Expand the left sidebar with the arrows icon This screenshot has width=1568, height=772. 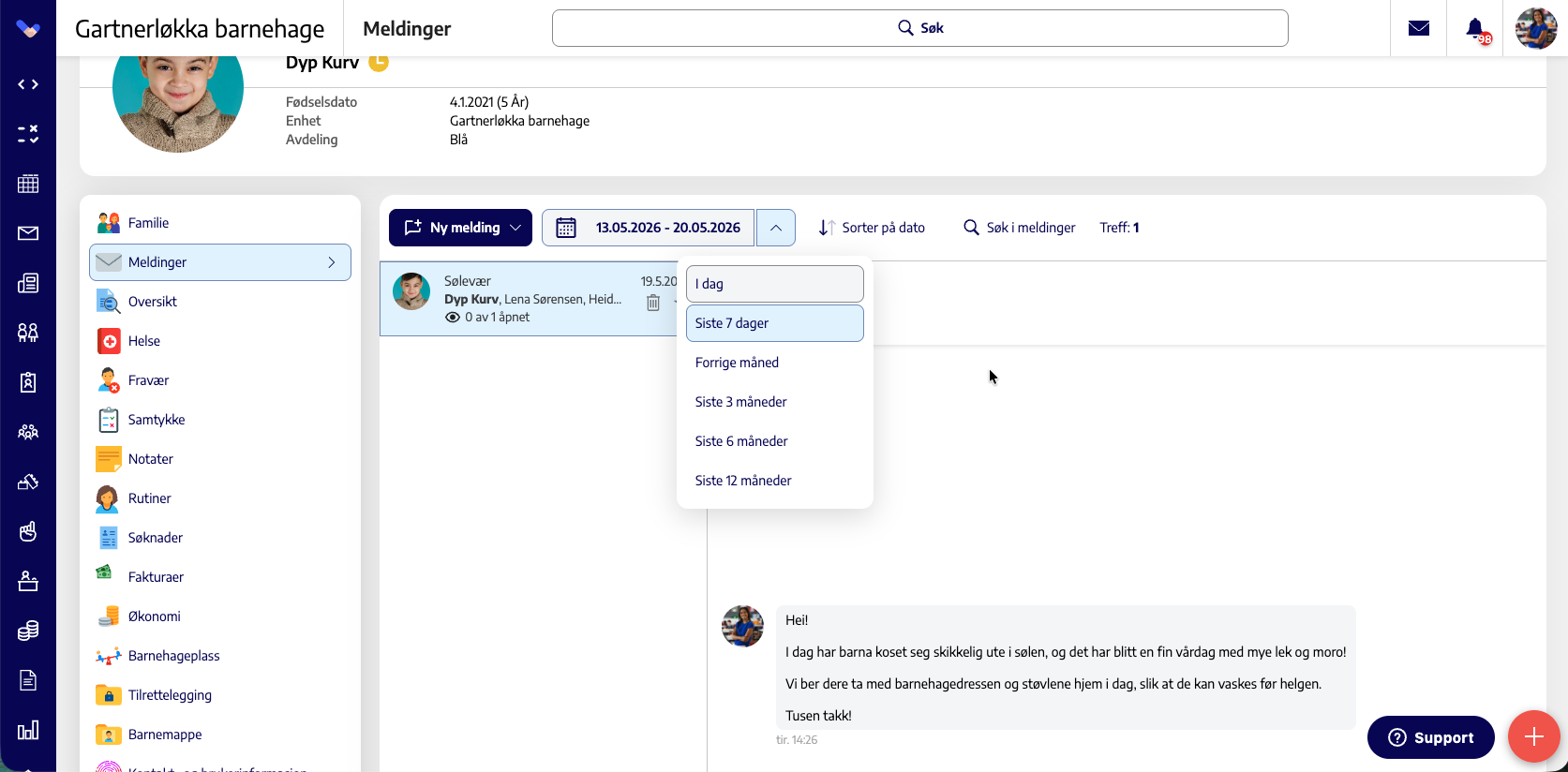(28, 84)
